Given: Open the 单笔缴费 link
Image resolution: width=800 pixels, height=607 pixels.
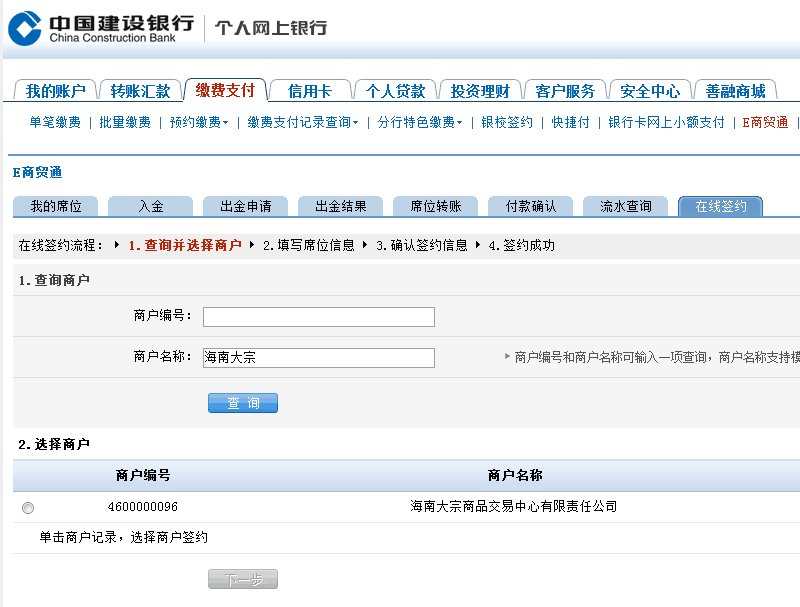Looking at the screenshot, I should coord(54,122).
